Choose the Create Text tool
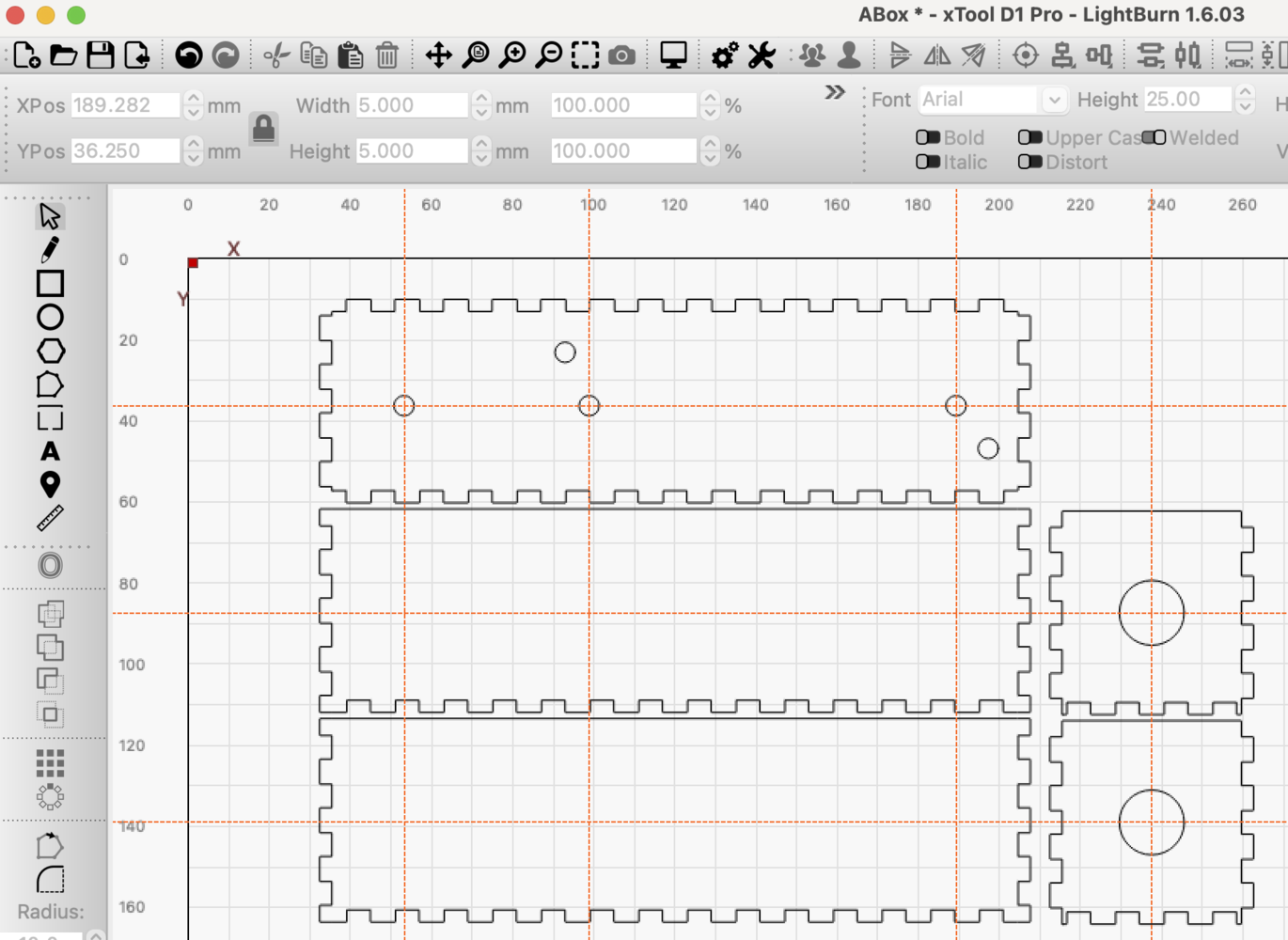Screen dimensions: 1288x940 [50, 452]
